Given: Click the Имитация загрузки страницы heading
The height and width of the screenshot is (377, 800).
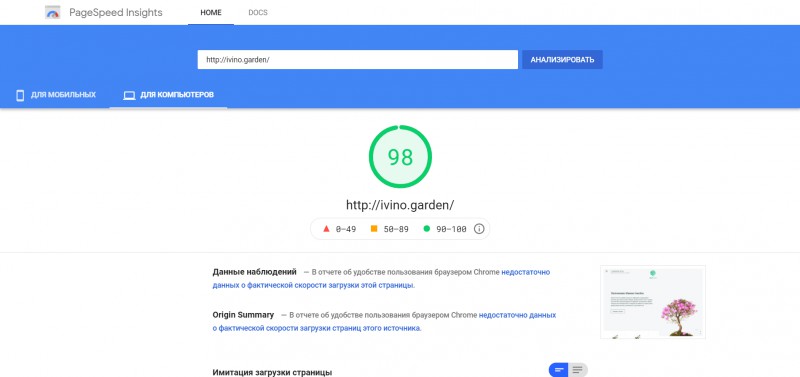Looking at the screenshot, I should pos(272,372).
